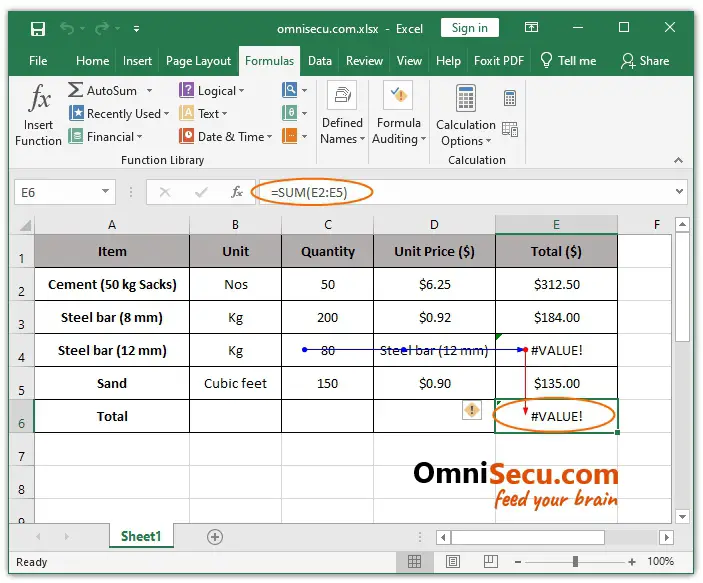The width and height of the screenshot is (703, 583).
Task: Open the Help tab
Action: [448, 61]
